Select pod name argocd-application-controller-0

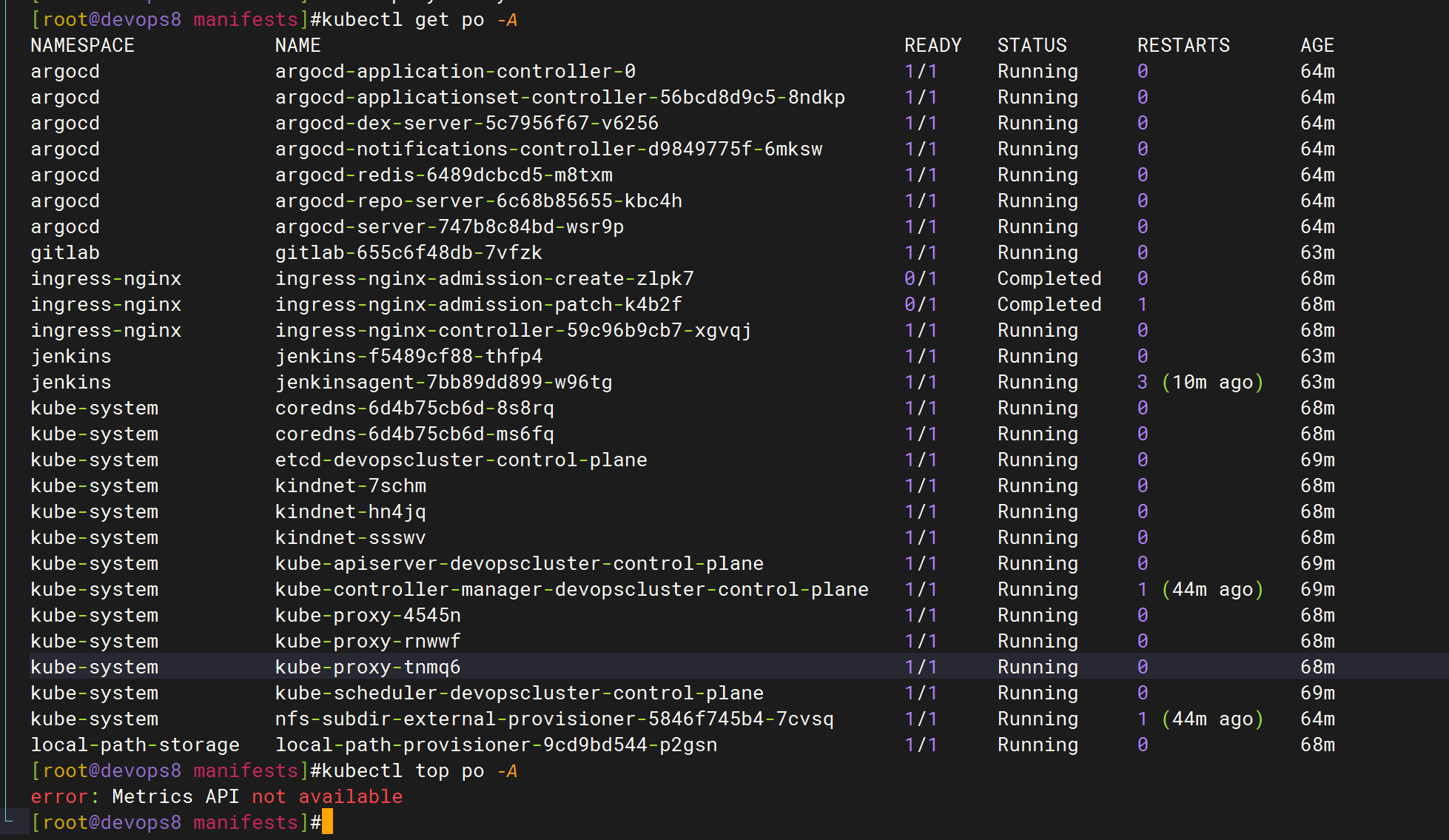point(456,71)
